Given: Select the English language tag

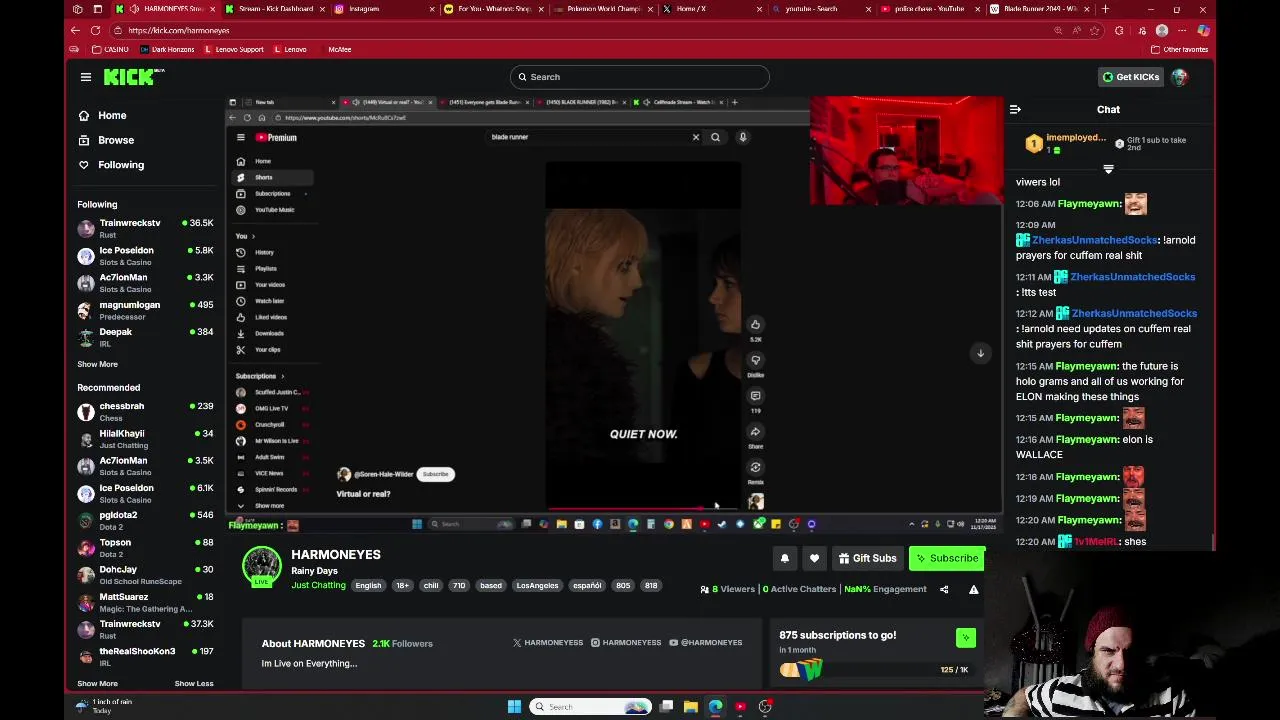Looking at the screenshot, I should (368, 586).
